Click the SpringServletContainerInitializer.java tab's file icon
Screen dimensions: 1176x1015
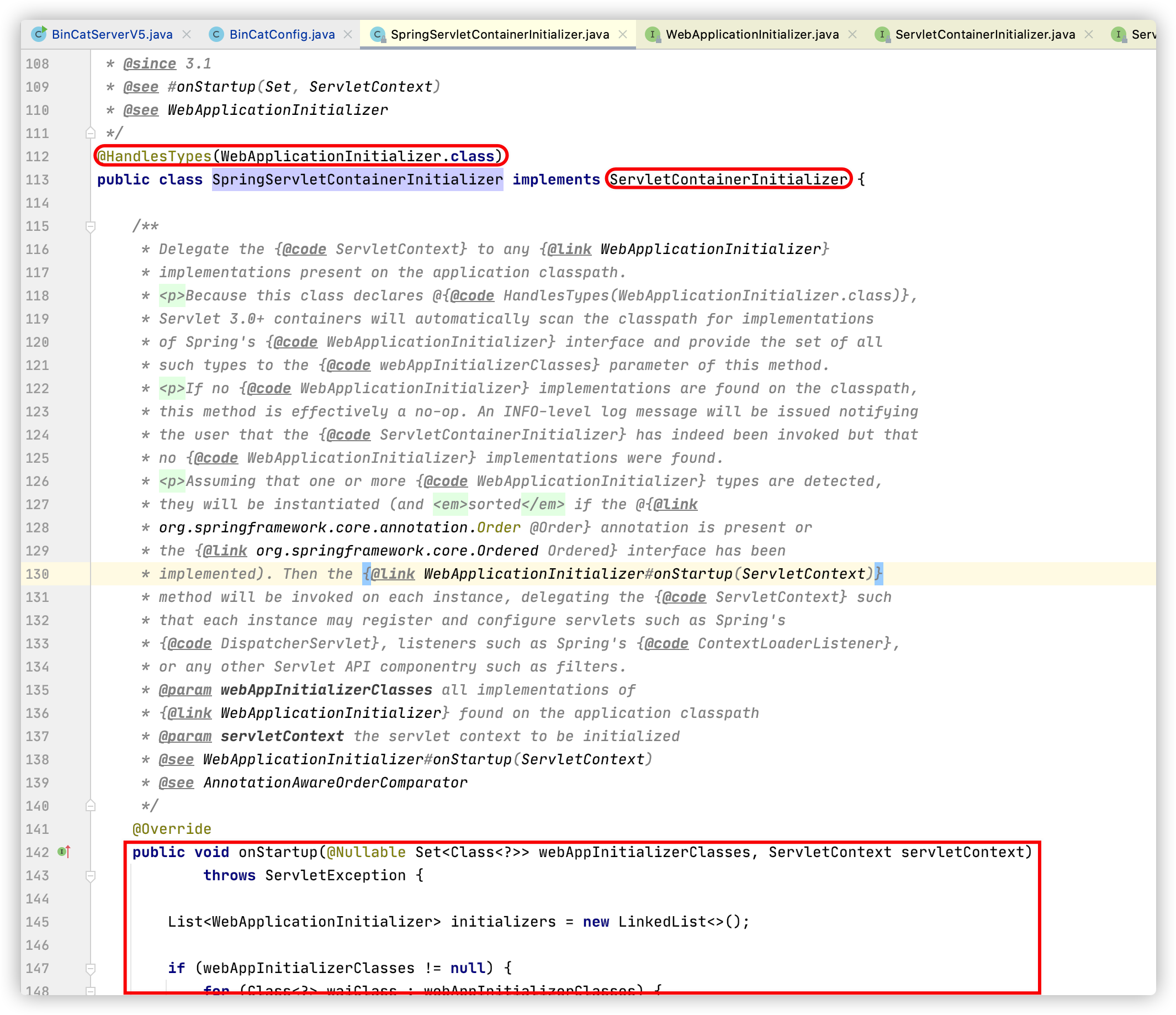point(378,34)
